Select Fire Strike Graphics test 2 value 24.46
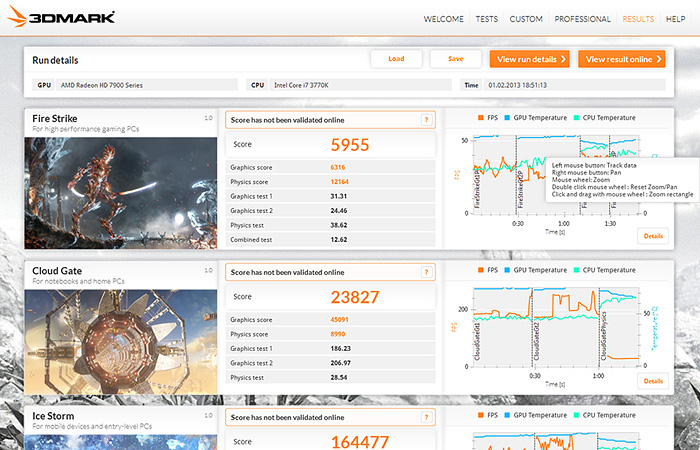This screenshot has height=450, width=700. 338,211
